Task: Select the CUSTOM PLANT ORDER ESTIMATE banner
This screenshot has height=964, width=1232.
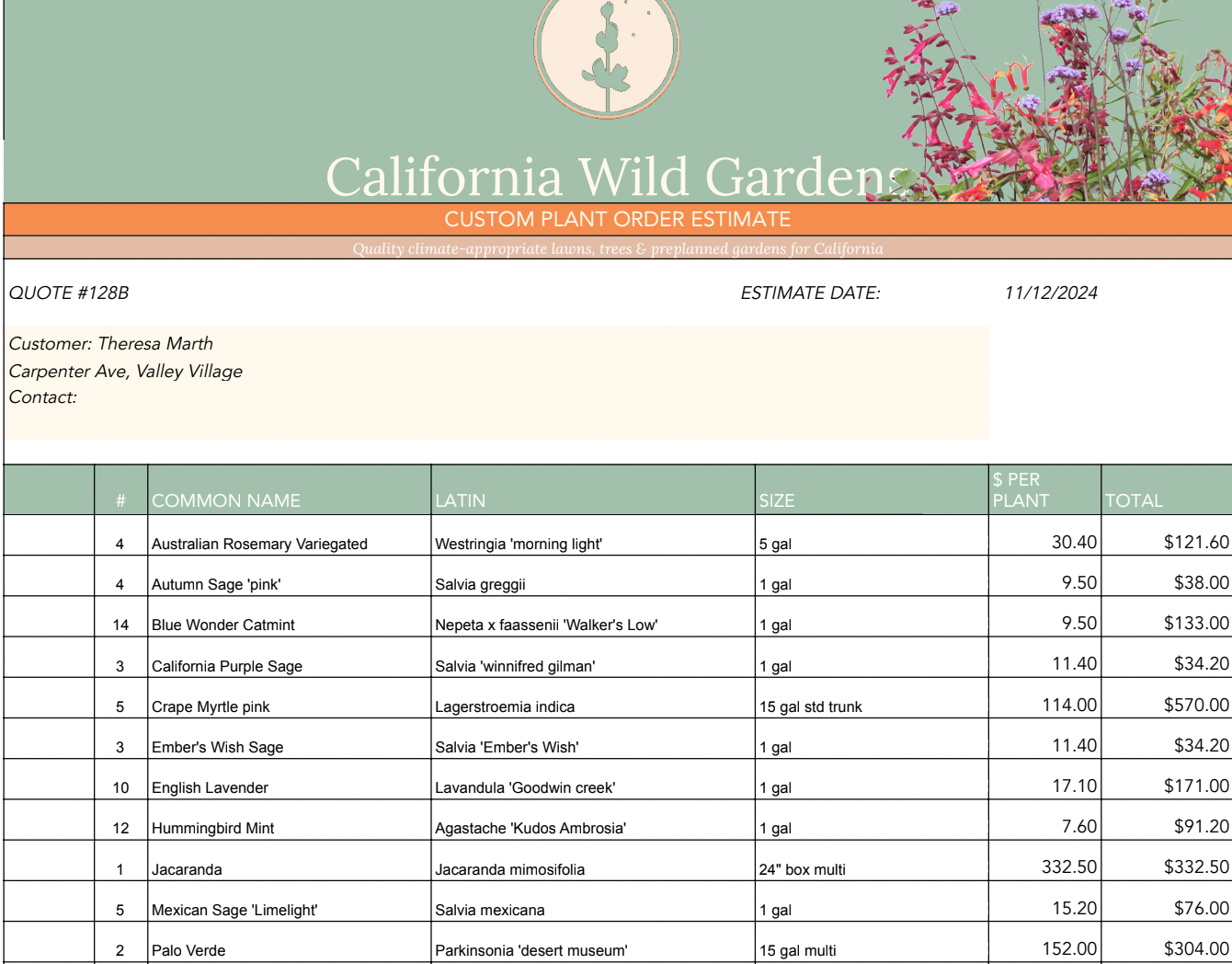Action: tap(618, 219)
